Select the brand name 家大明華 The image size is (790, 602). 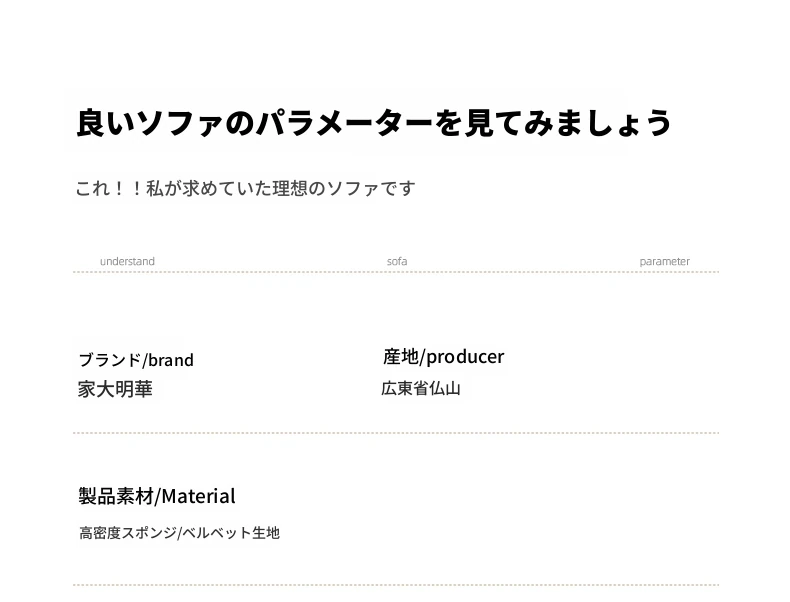click(x=115, y=389)
